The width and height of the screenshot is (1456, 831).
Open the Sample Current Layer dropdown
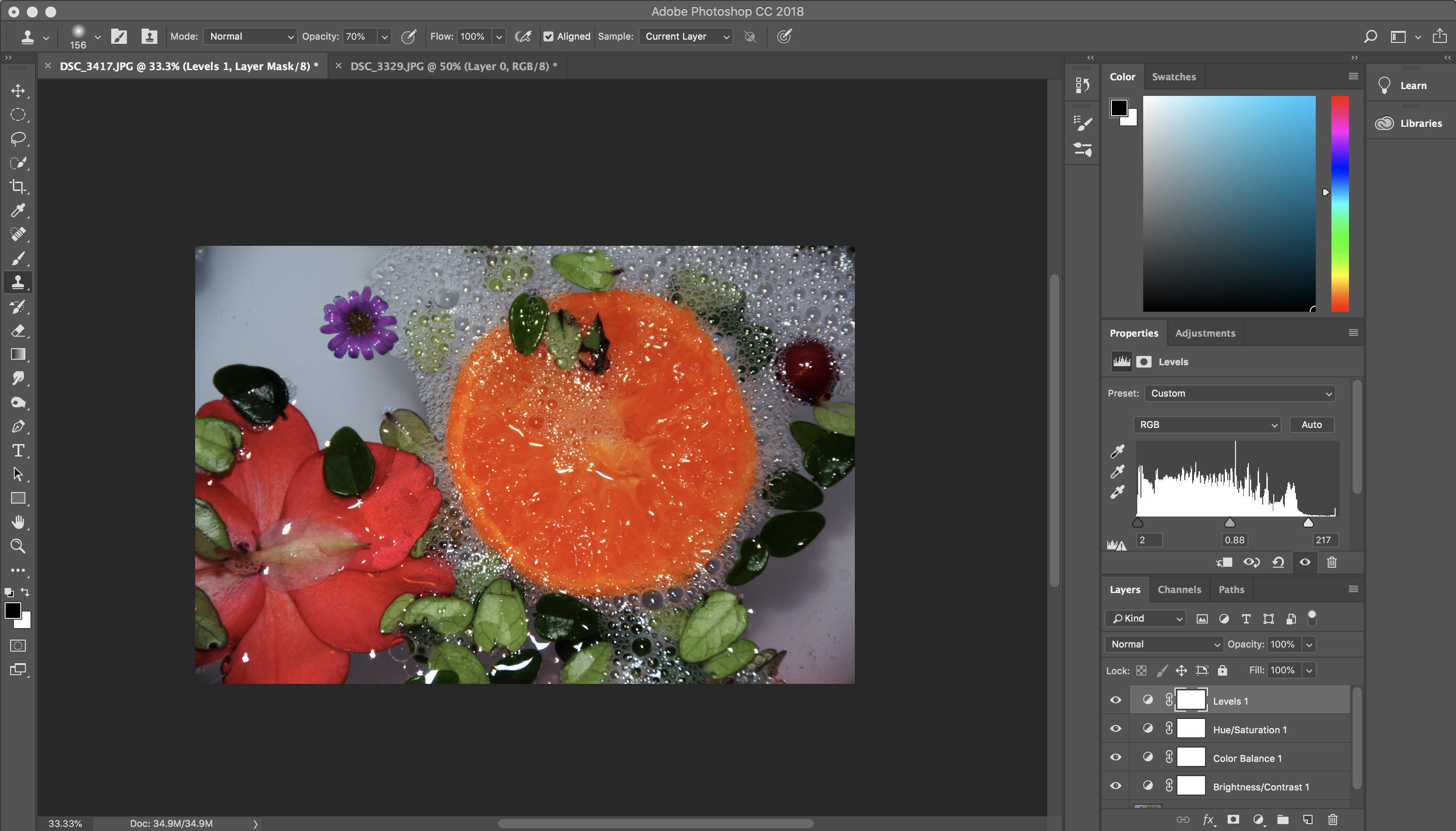coord(686,36)
